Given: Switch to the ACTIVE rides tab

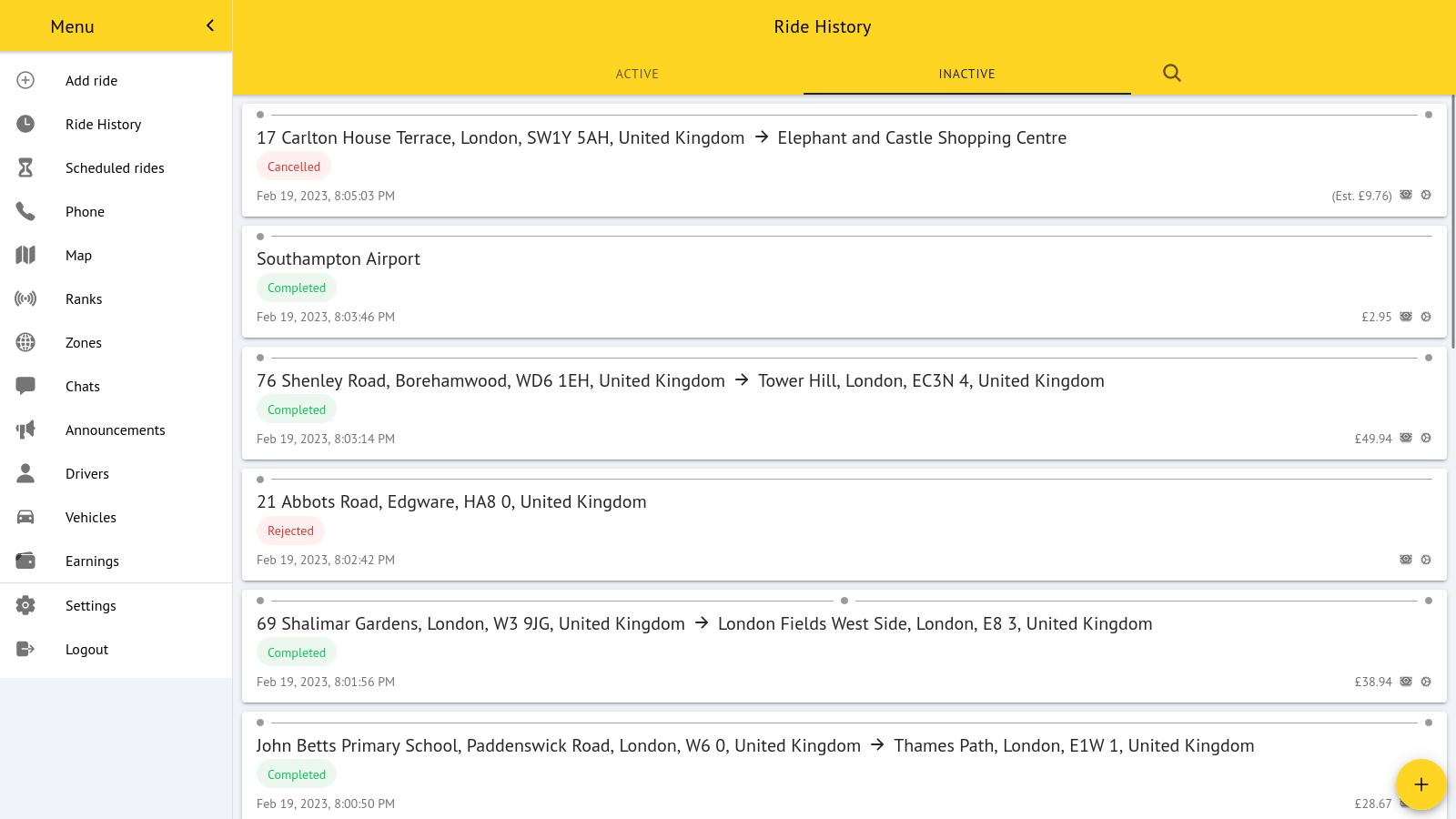Looking at the screenshot, I should point(637,74).
